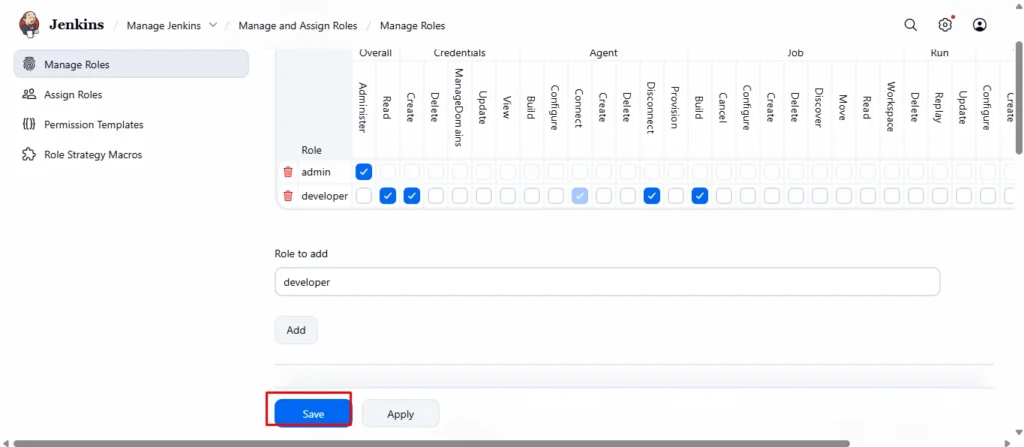The height and width of the screenshot is (447, 1024).
Task: Open the settings gear icon in header
Action: tap(945, 25)
